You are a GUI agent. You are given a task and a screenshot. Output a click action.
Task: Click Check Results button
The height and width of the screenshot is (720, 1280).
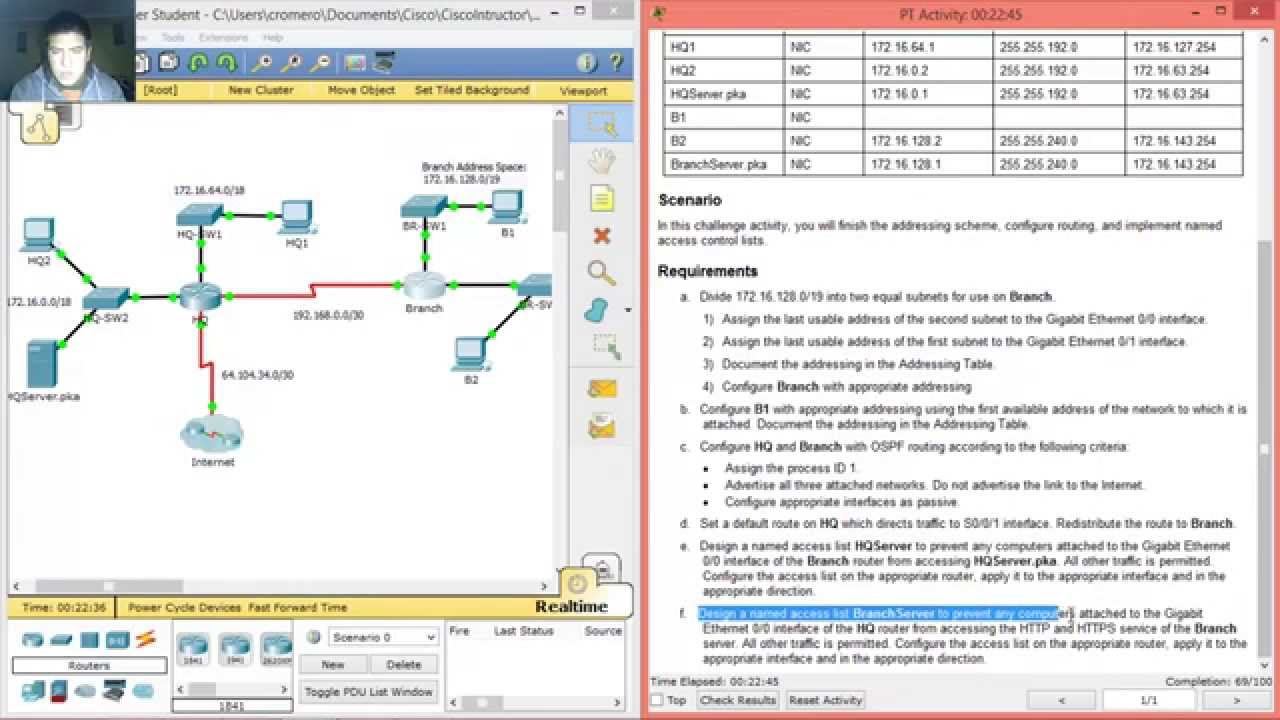(738, 700)
